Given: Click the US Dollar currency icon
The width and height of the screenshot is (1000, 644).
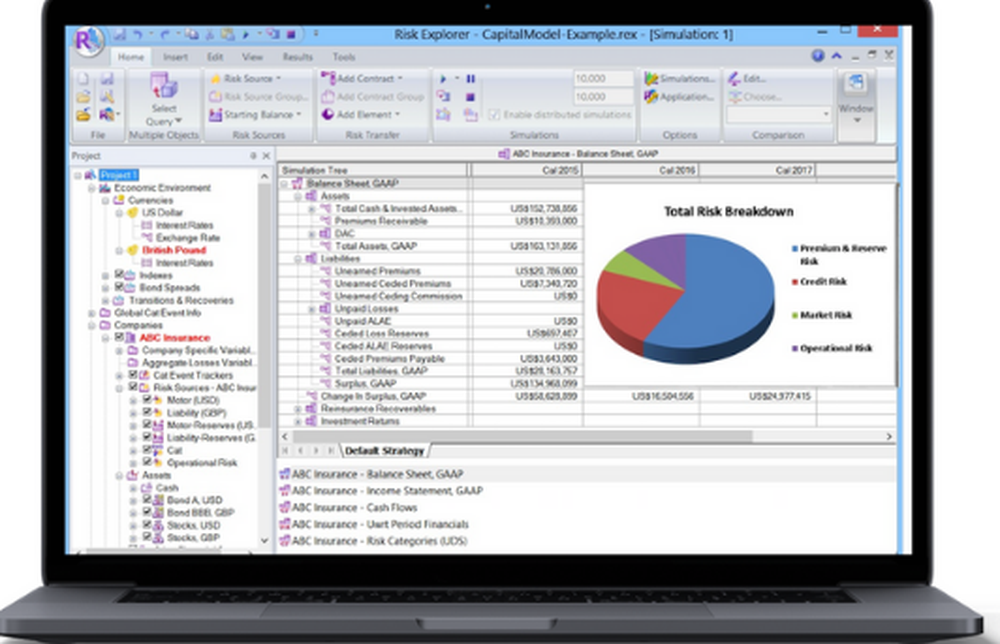Looking at the screenshot, I should (133, 212).
